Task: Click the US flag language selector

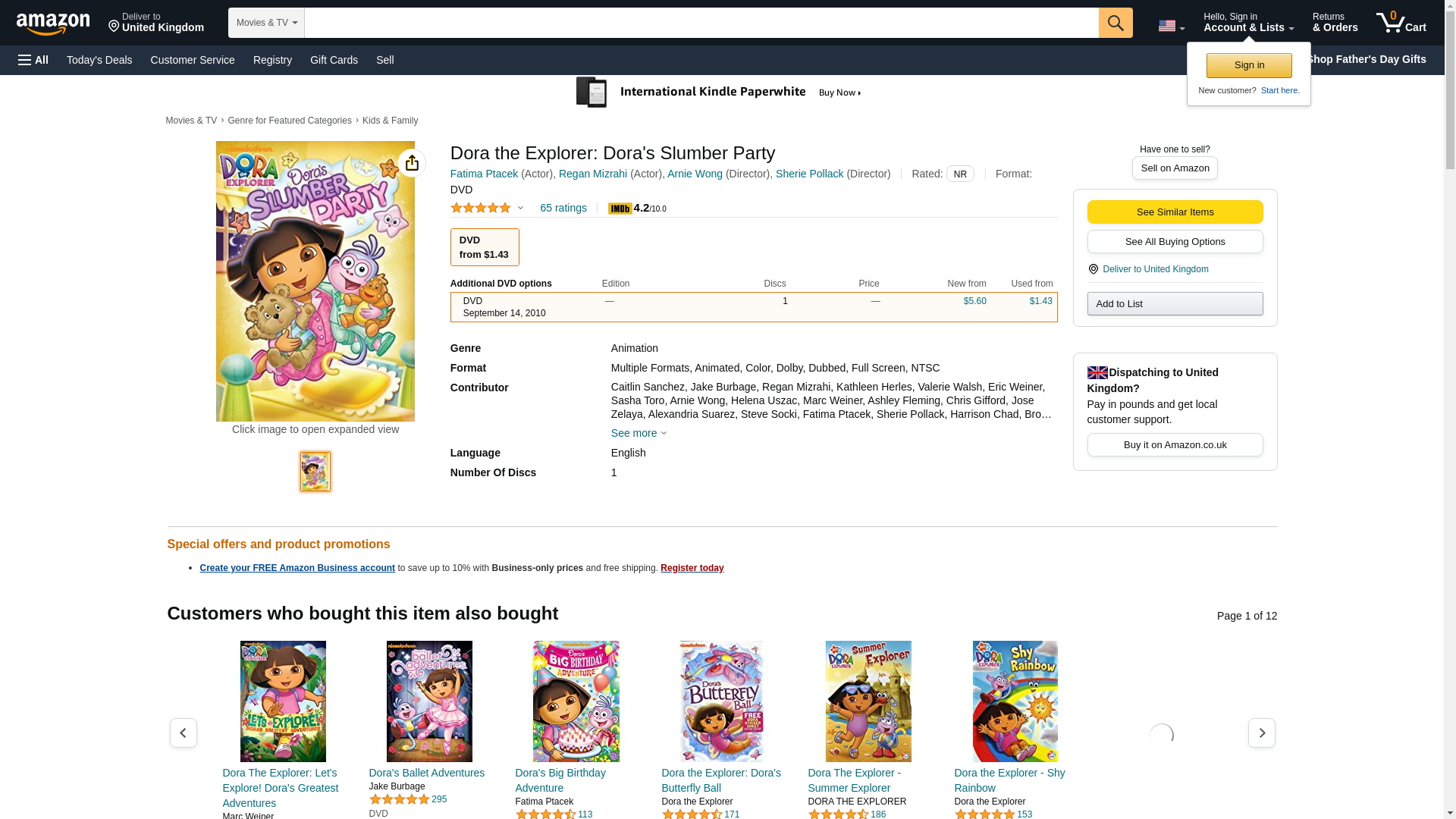Action: click(1170, 26)
